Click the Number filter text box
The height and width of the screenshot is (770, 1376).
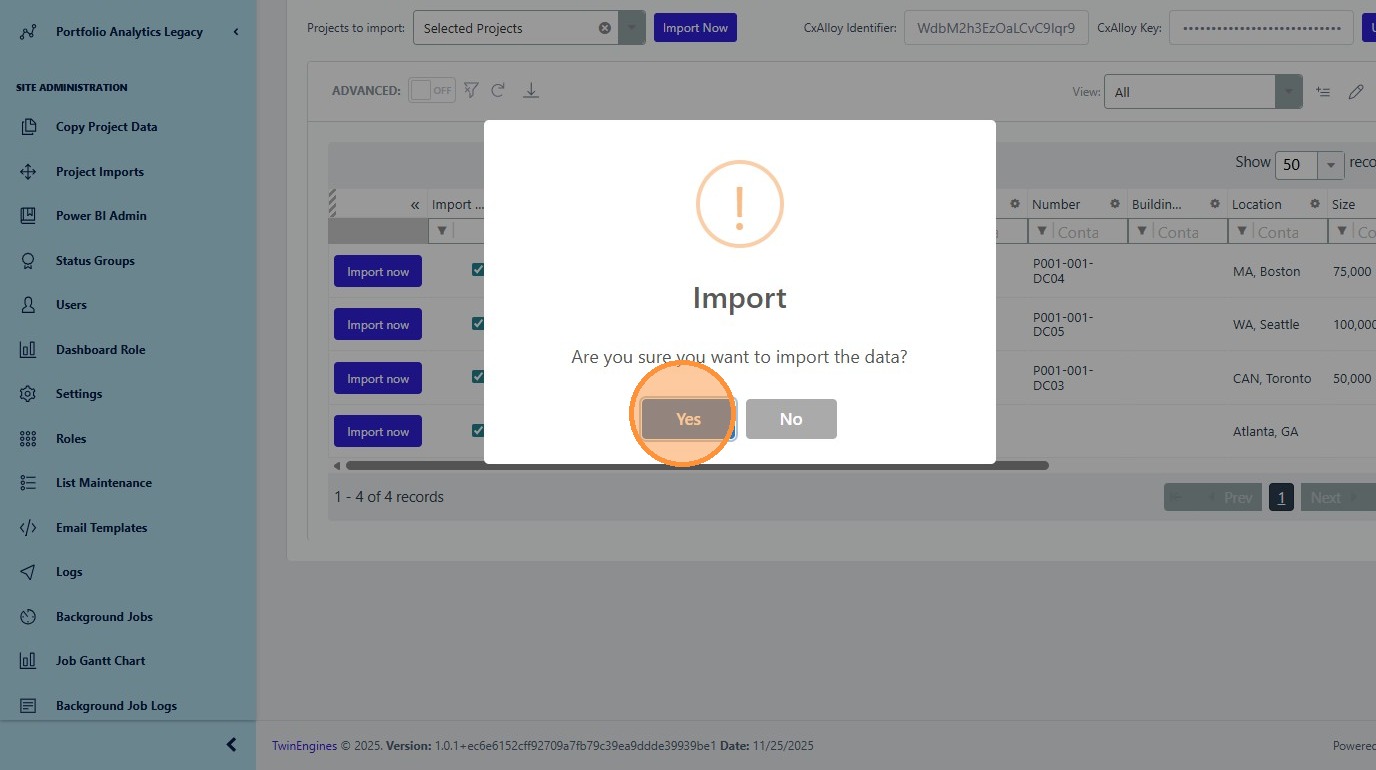tap(1088, 232)
